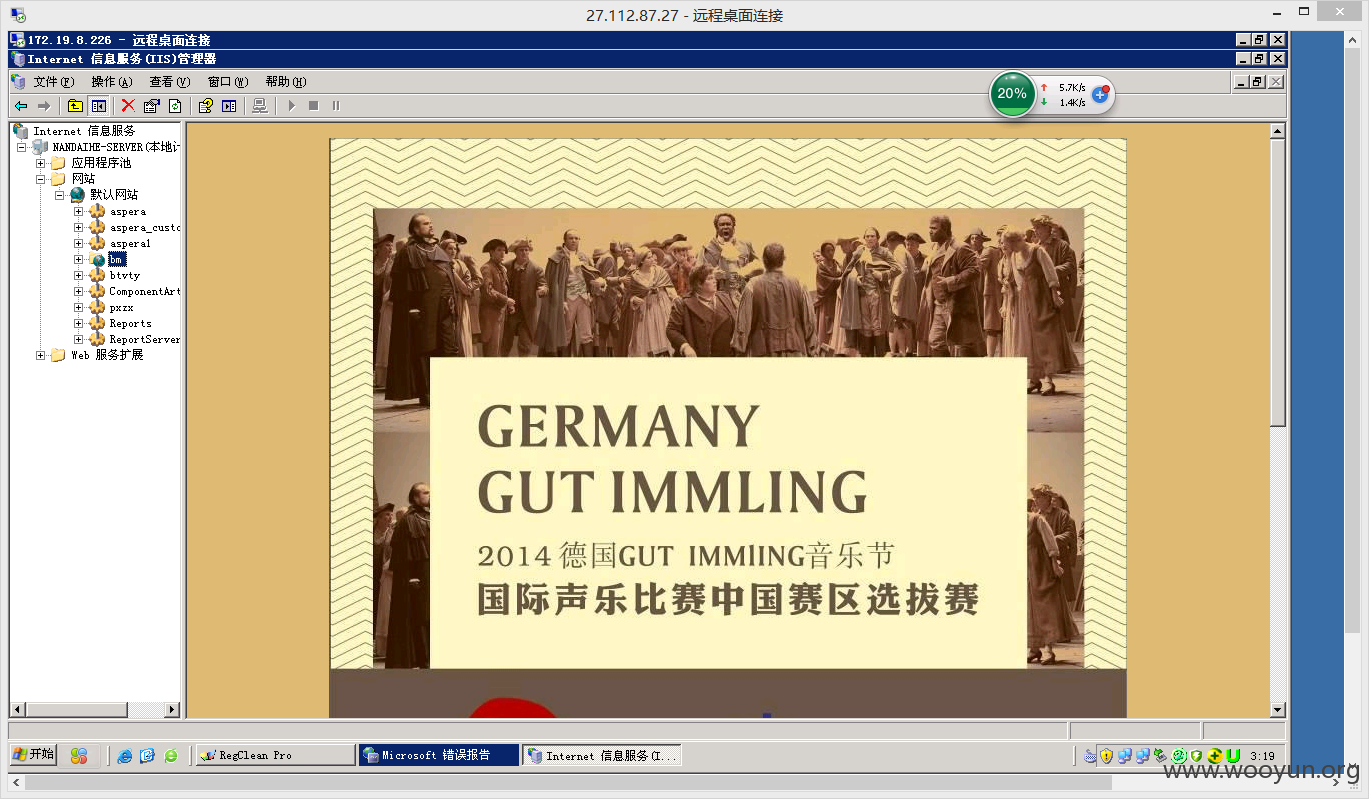Select the NANDAIHE-SERVER computer icon
The image size is (1369, 799).
pos(40,147)
